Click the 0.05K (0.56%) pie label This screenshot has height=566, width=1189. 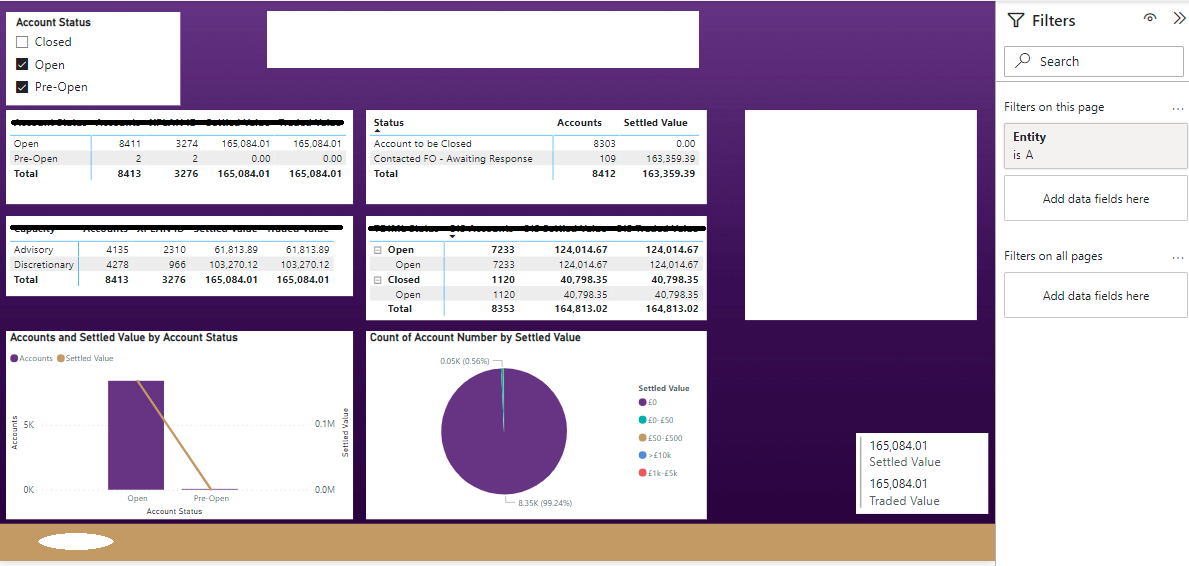(x=465, y=361)
